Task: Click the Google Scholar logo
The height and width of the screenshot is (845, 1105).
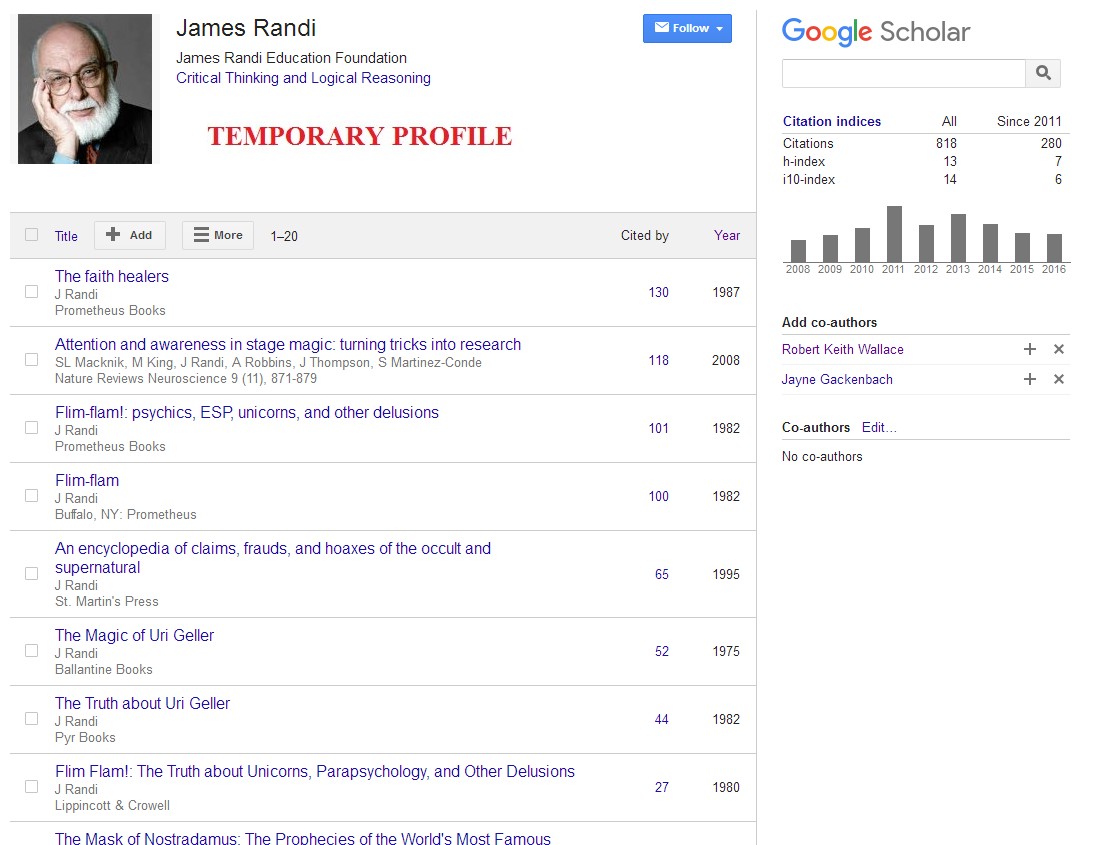Action: (x=876, y=32)
